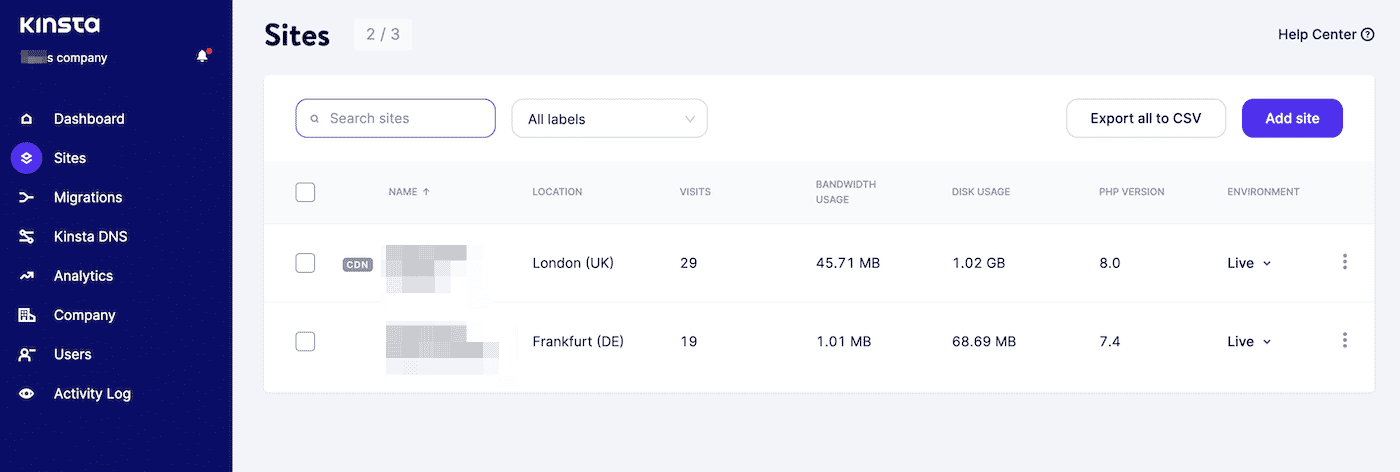Toggle the select-all sites checkbox
The height and width of the screenshot is (472, 1400).
306,192
